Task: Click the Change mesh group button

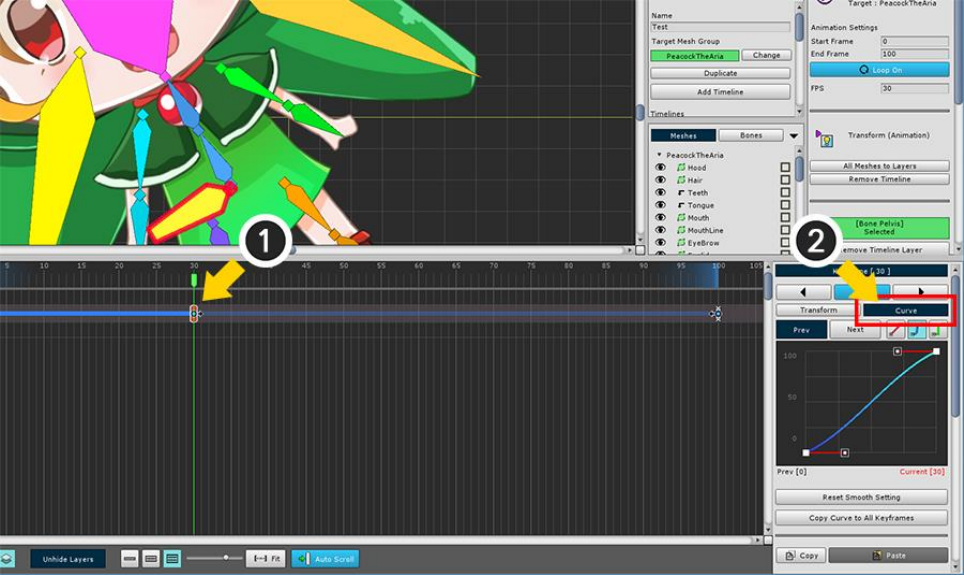Action: tap(766, 55)
